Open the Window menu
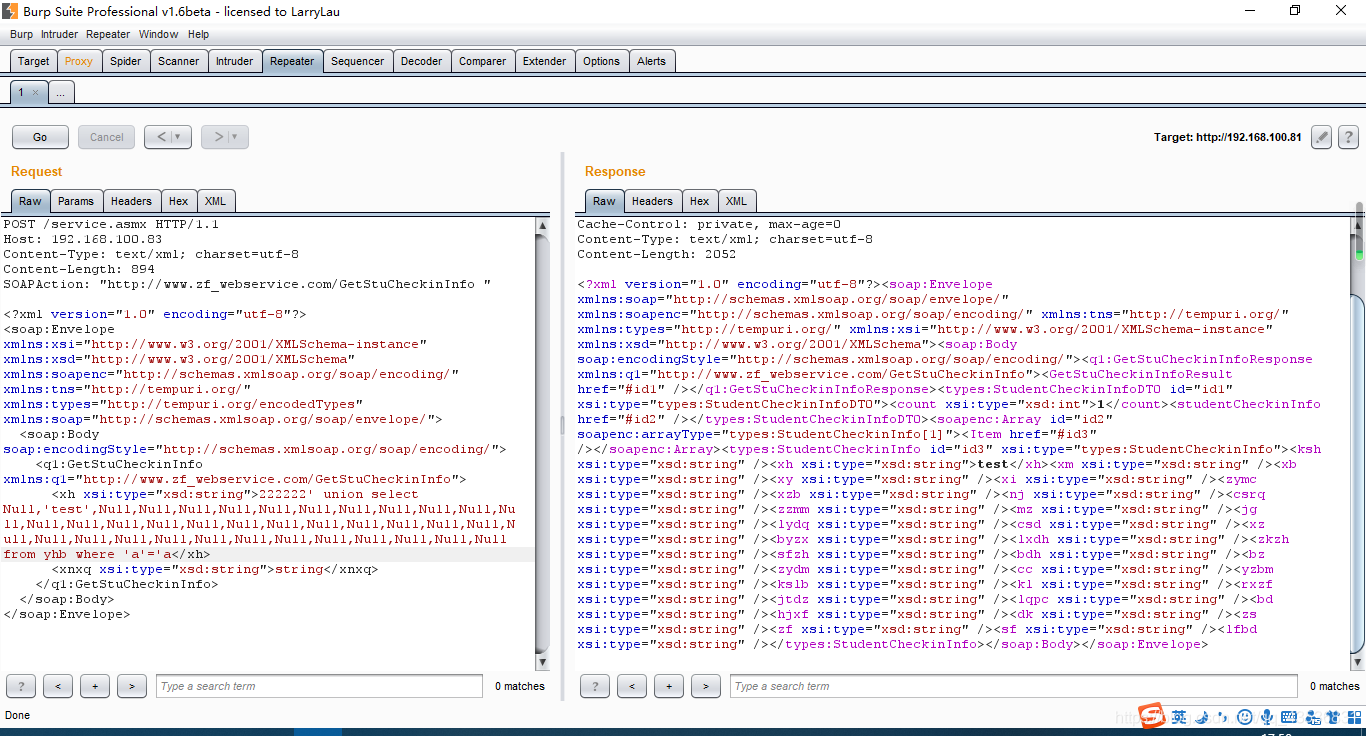Screen dimensions: 1366x736 pyautogui.click(x=159, y=34)
